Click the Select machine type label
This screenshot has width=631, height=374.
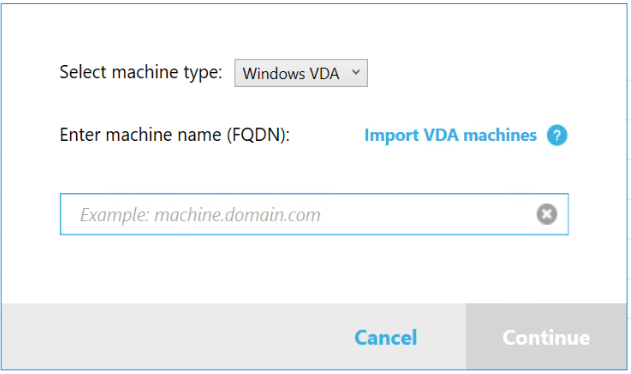141,72
